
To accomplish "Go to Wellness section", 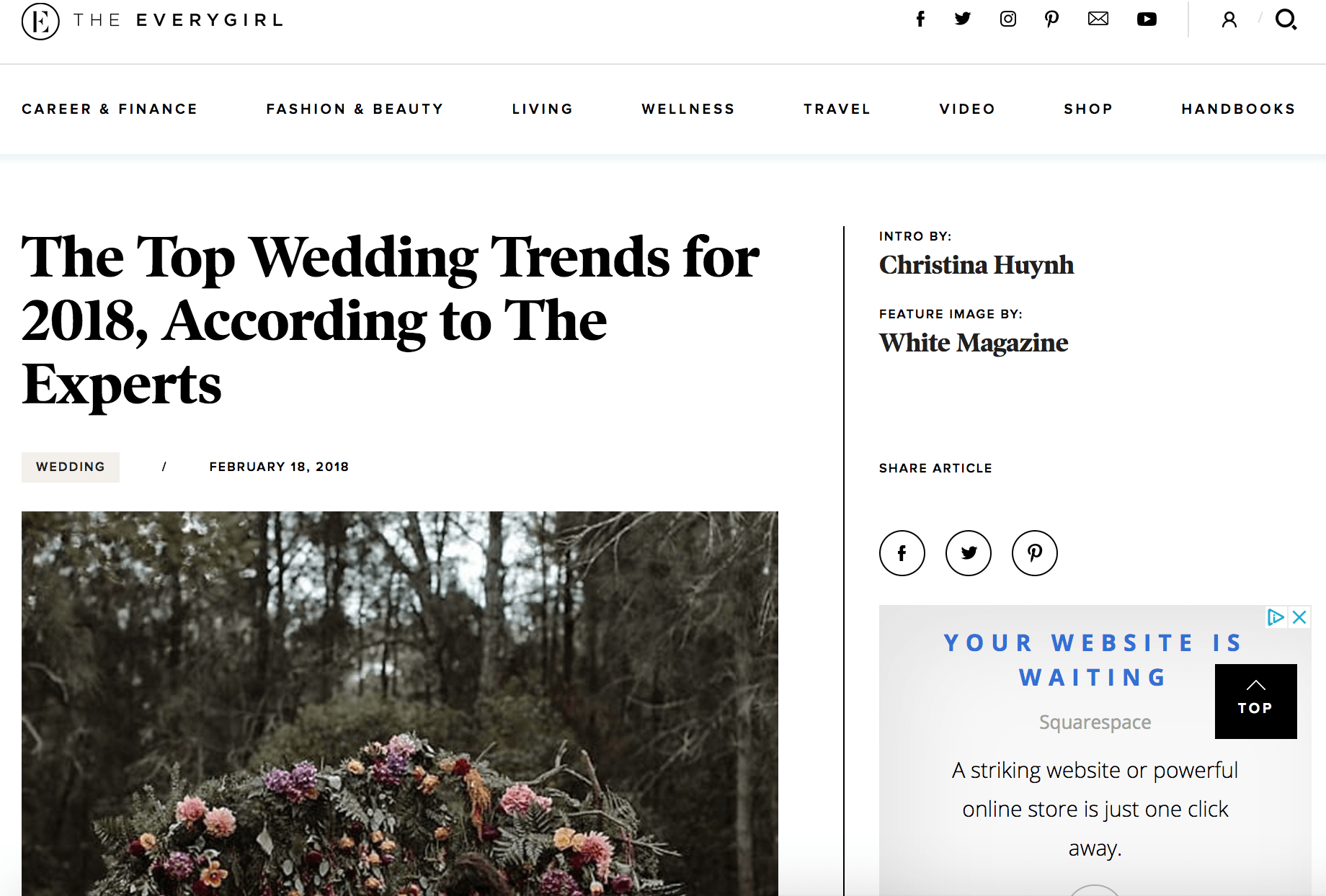I will 688,109.
